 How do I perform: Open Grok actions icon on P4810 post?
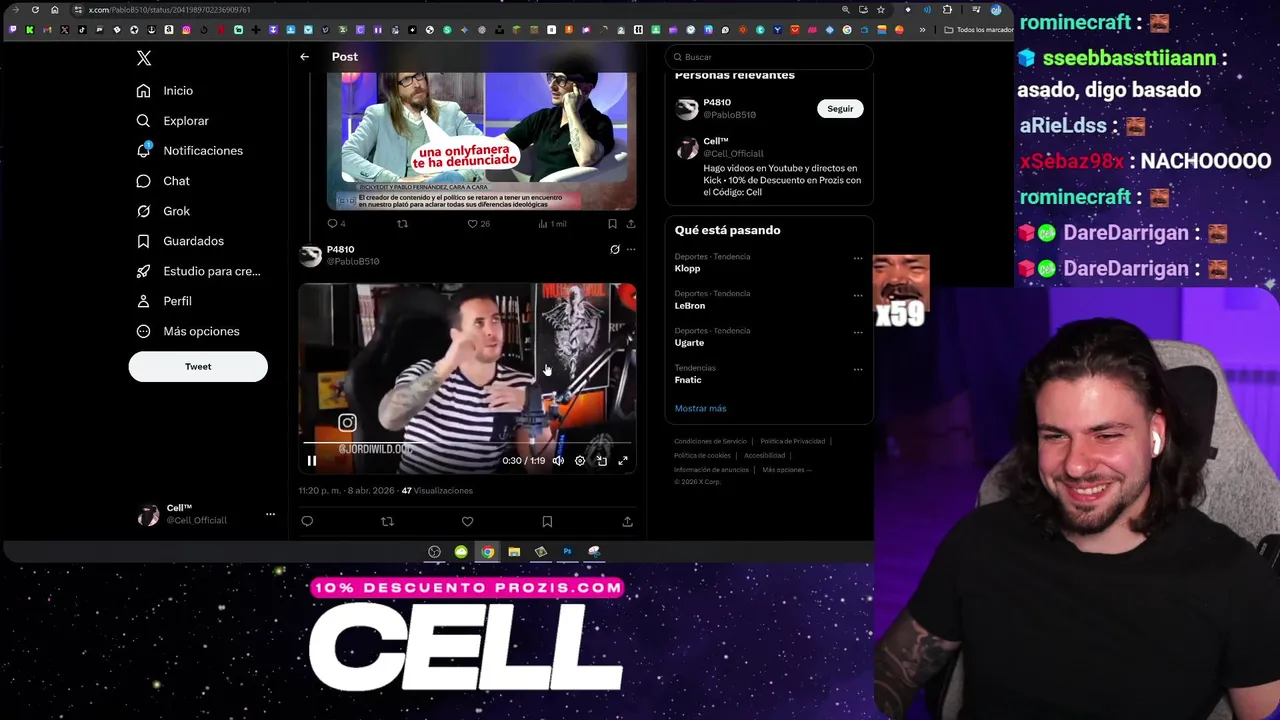point(615,249)
